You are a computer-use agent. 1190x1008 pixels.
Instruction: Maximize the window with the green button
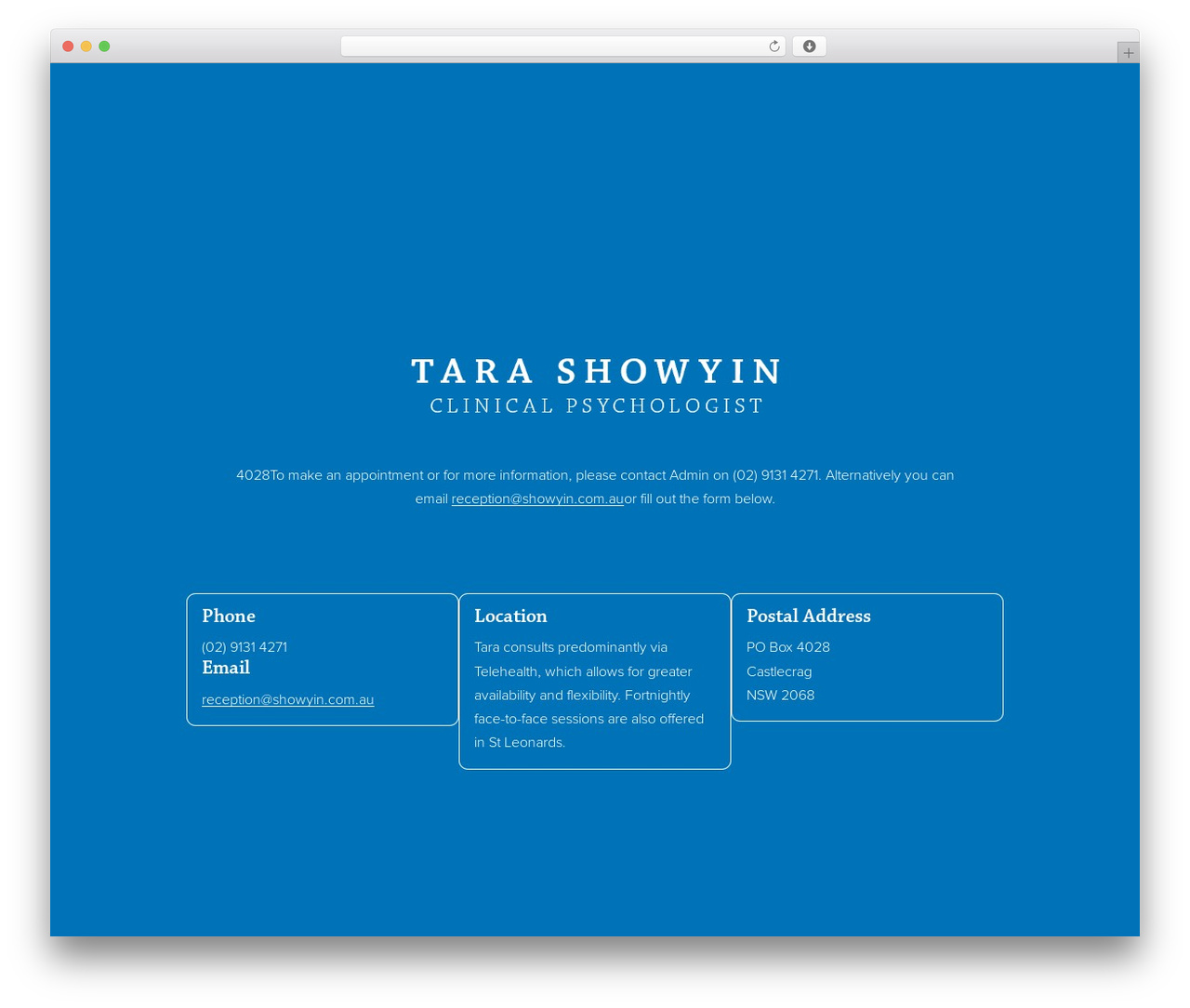point(104,46)
